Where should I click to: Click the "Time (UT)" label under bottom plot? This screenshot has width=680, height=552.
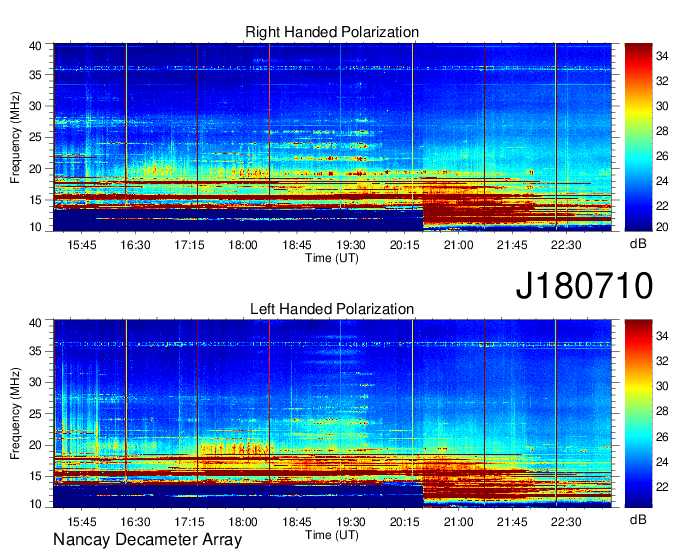[332, 535]
